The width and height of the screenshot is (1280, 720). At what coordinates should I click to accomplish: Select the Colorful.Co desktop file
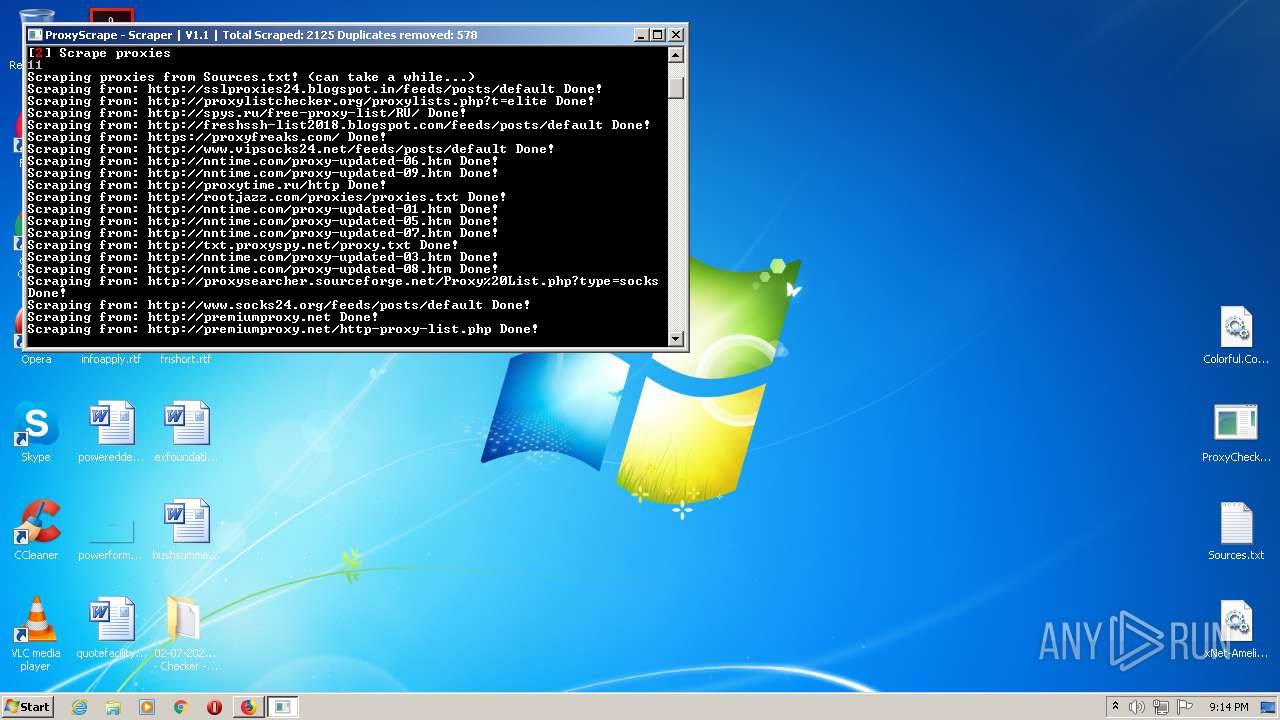pos(1236,335)
